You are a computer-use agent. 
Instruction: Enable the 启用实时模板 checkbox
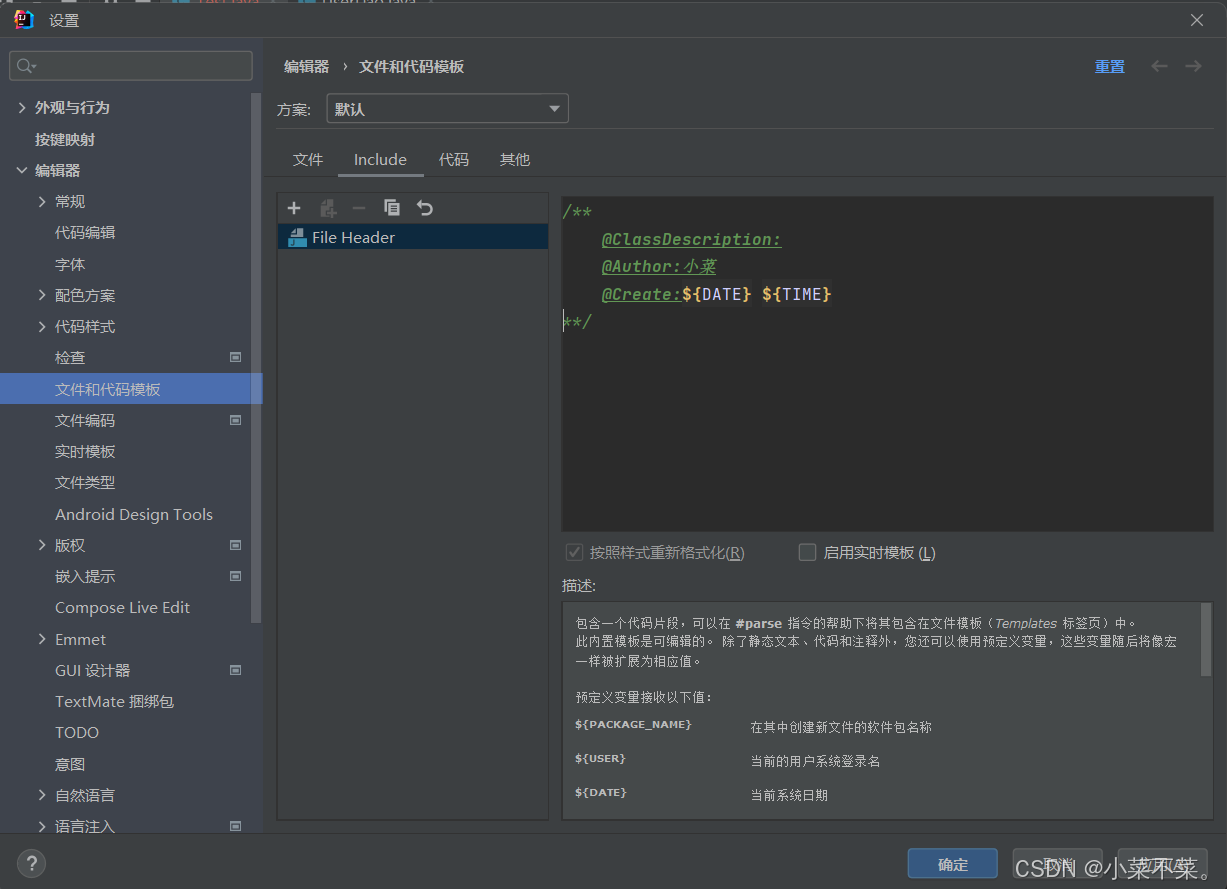pos(807,552)
